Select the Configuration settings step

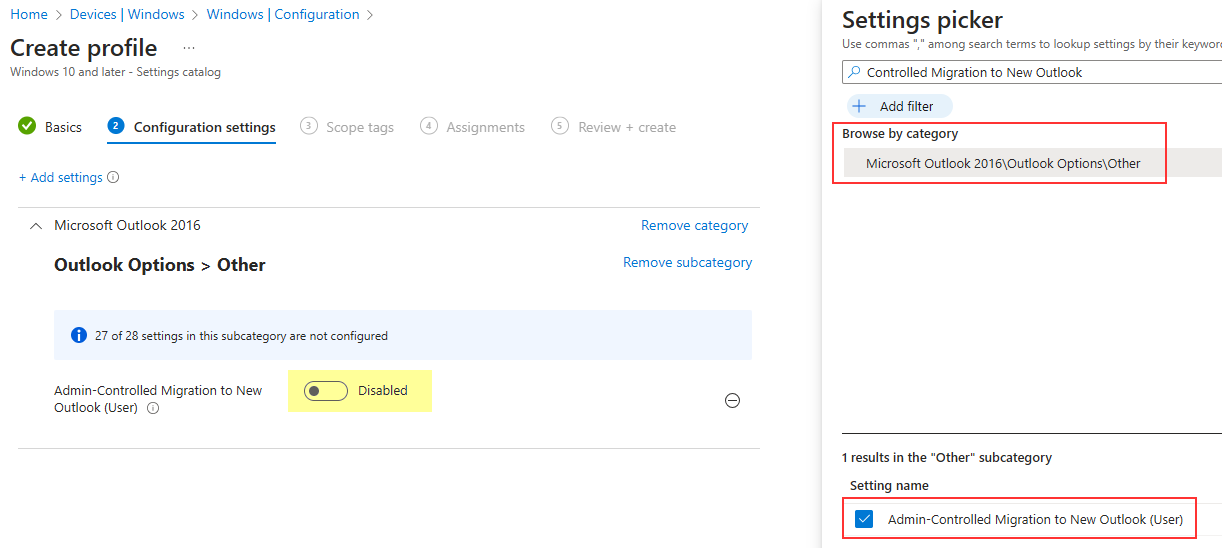[191, 127]
